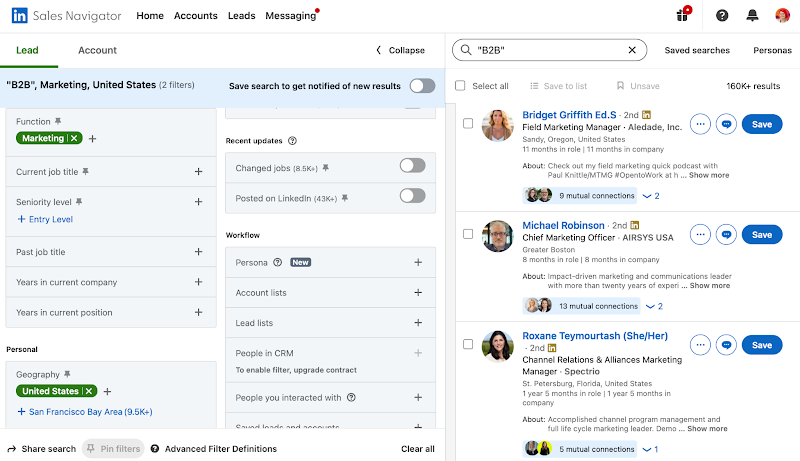Message Michael Robinson via chat icon
The image size is (800, 461).
pos(726,235)
